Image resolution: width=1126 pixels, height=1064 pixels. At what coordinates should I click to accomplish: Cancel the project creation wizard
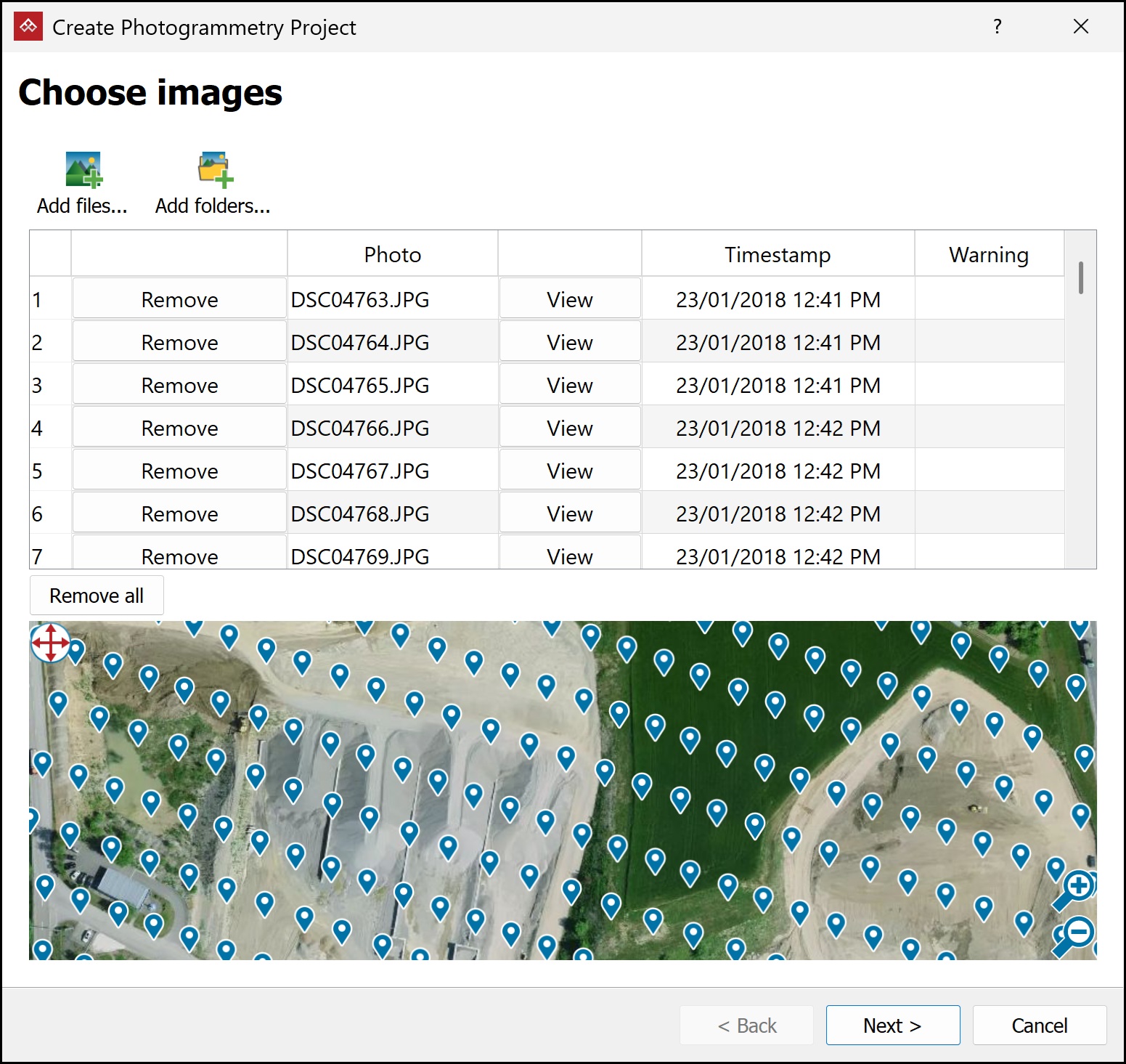1039,1025
